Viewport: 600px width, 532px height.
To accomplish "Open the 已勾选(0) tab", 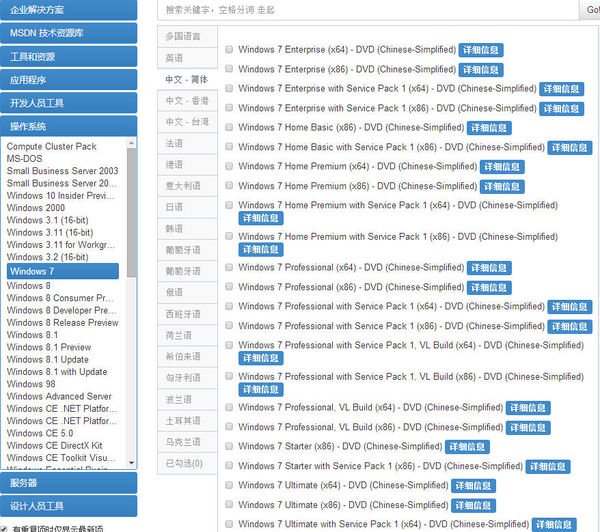I will click(183, 463).
